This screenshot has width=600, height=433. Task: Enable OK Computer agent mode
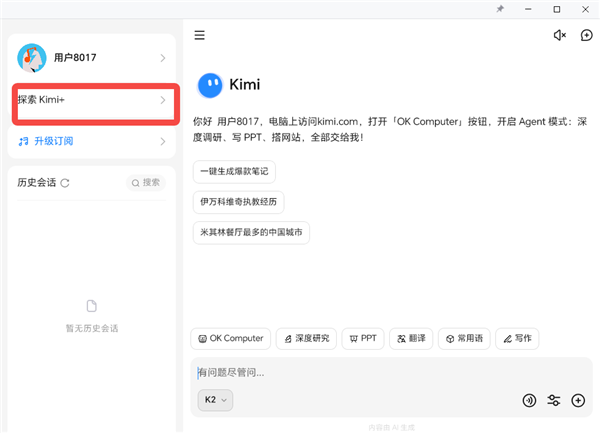231,339
